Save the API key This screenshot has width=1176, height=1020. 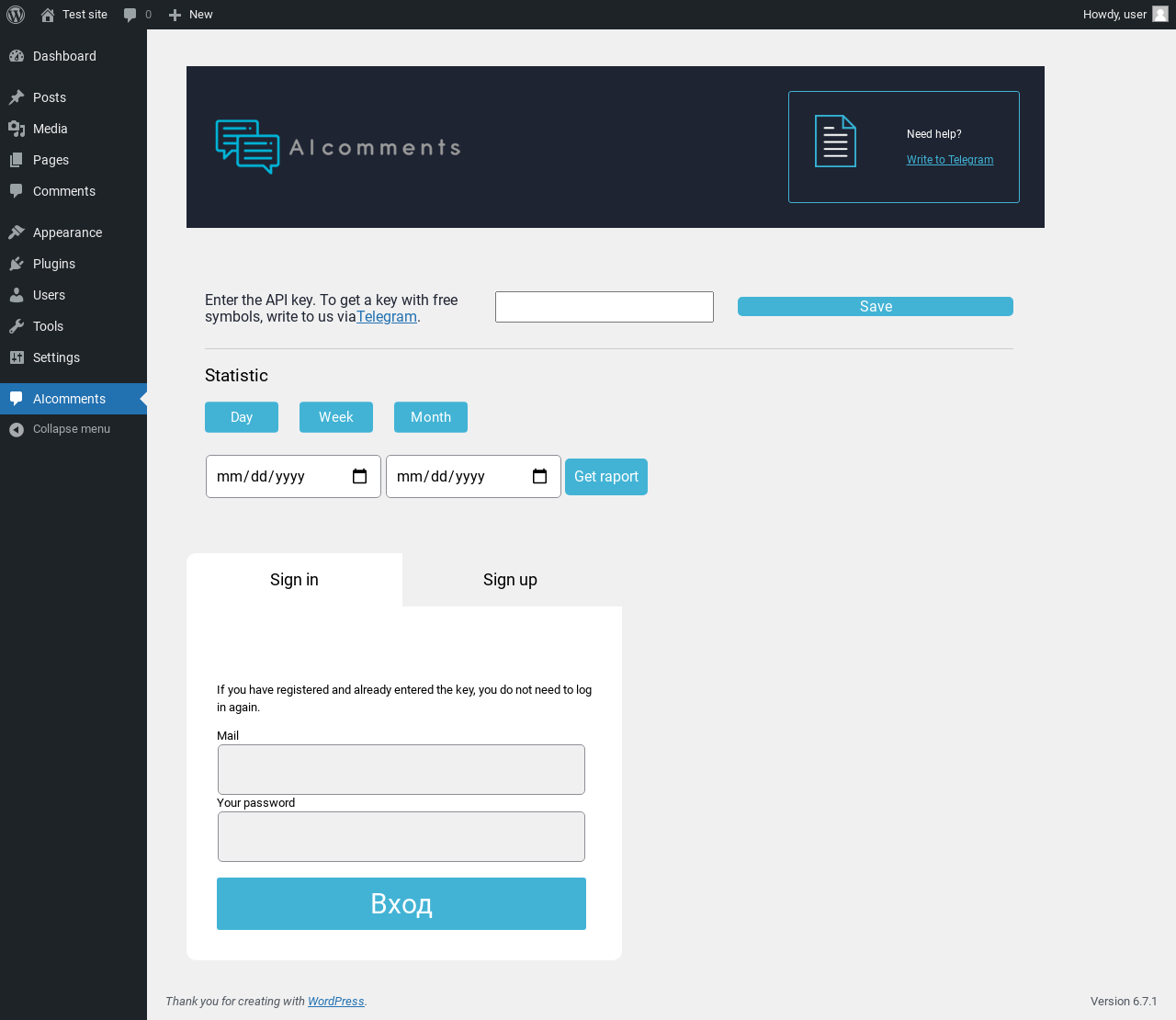click(x=876, y=306)
